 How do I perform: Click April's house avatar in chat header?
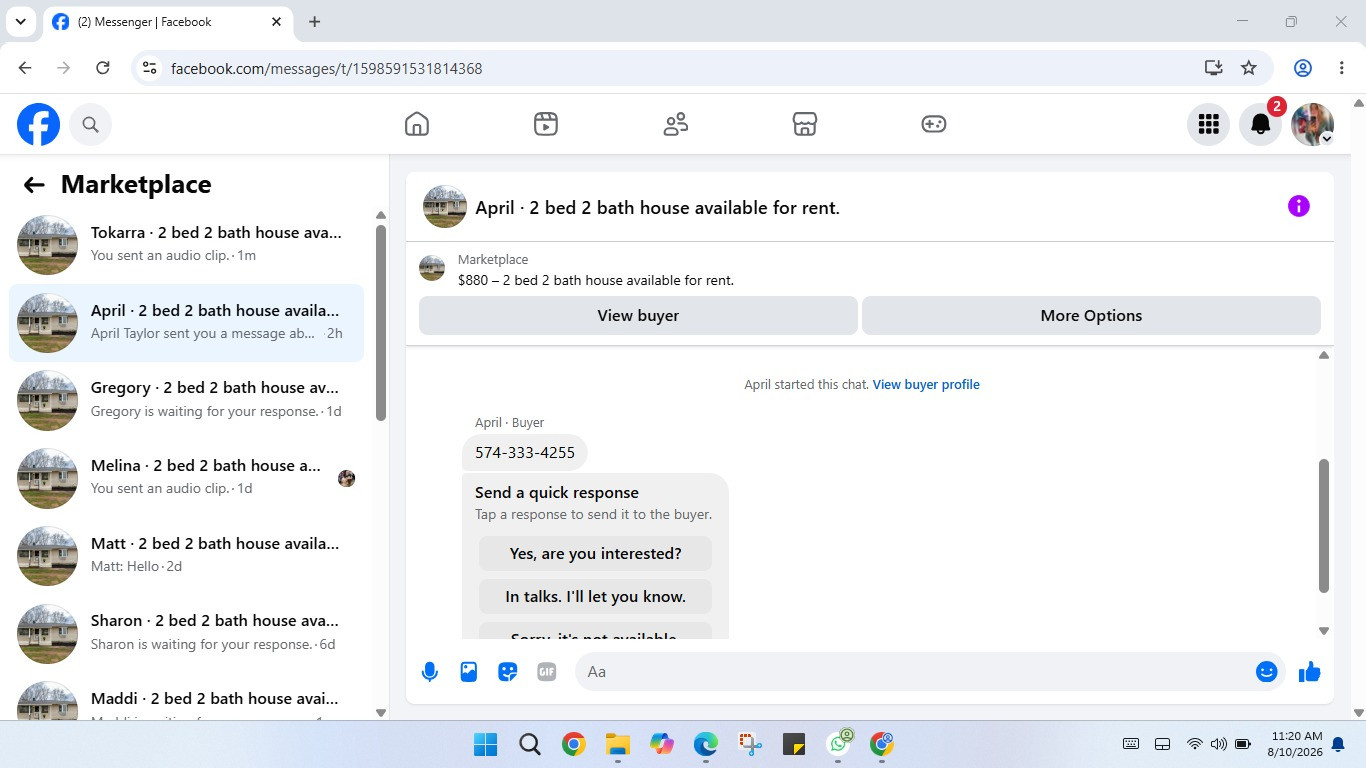(x=445, y=207)
